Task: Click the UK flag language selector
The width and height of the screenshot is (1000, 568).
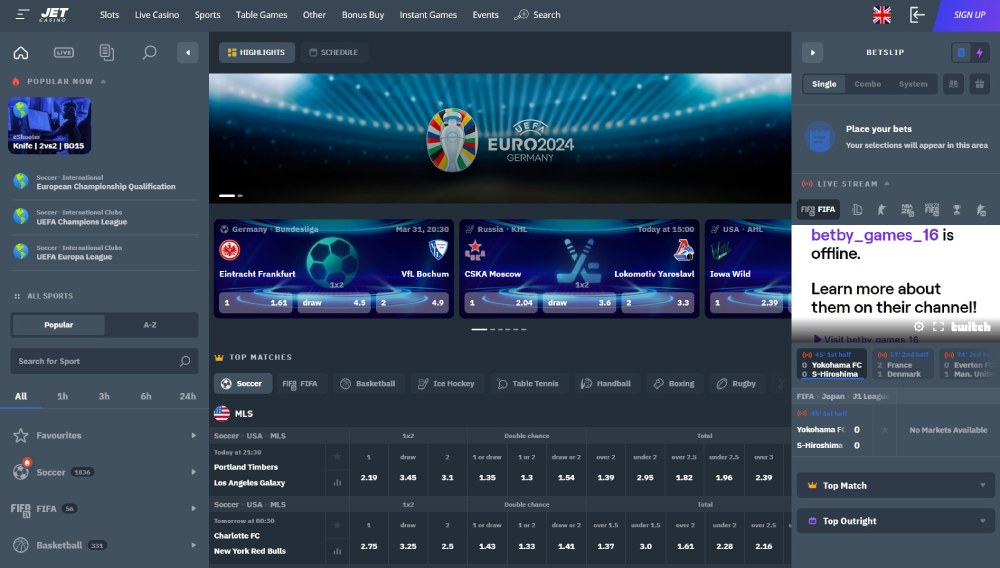Action: (x=881, y=15)
